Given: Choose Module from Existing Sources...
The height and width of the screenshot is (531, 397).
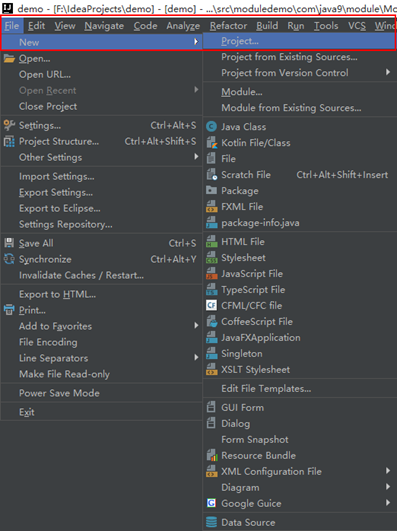Looking at the screenshot, I should 291,108.
